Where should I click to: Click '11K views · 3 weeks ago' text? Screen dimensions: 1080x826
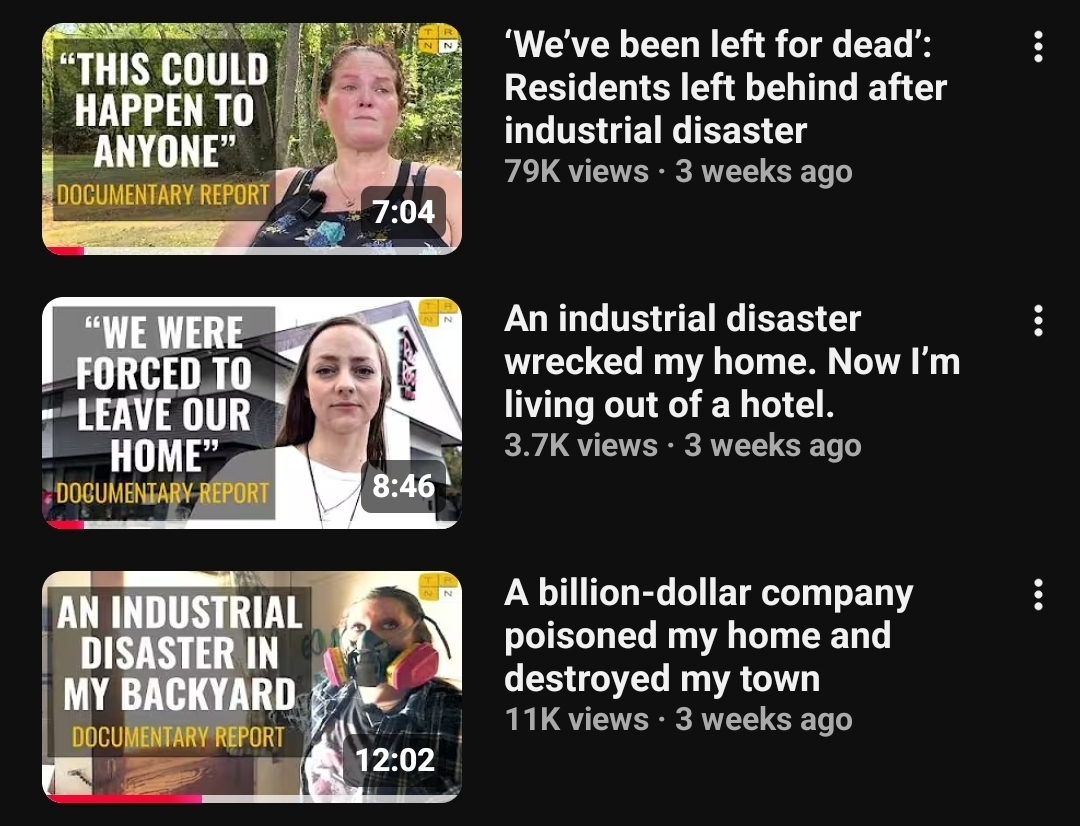click(x=678, y=720)
